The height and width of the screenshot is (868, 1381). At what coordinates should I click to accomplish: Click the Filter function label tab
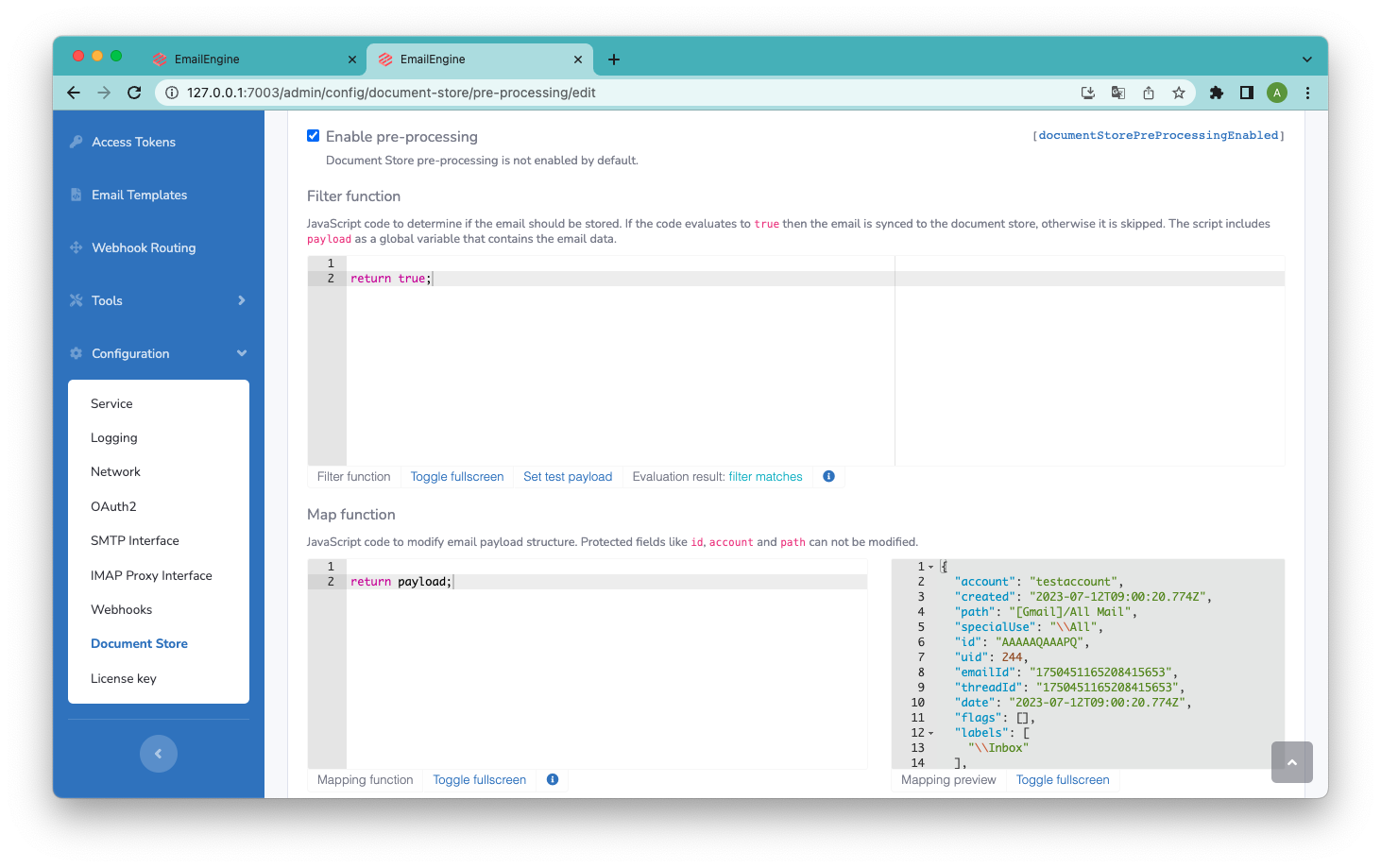353,477
